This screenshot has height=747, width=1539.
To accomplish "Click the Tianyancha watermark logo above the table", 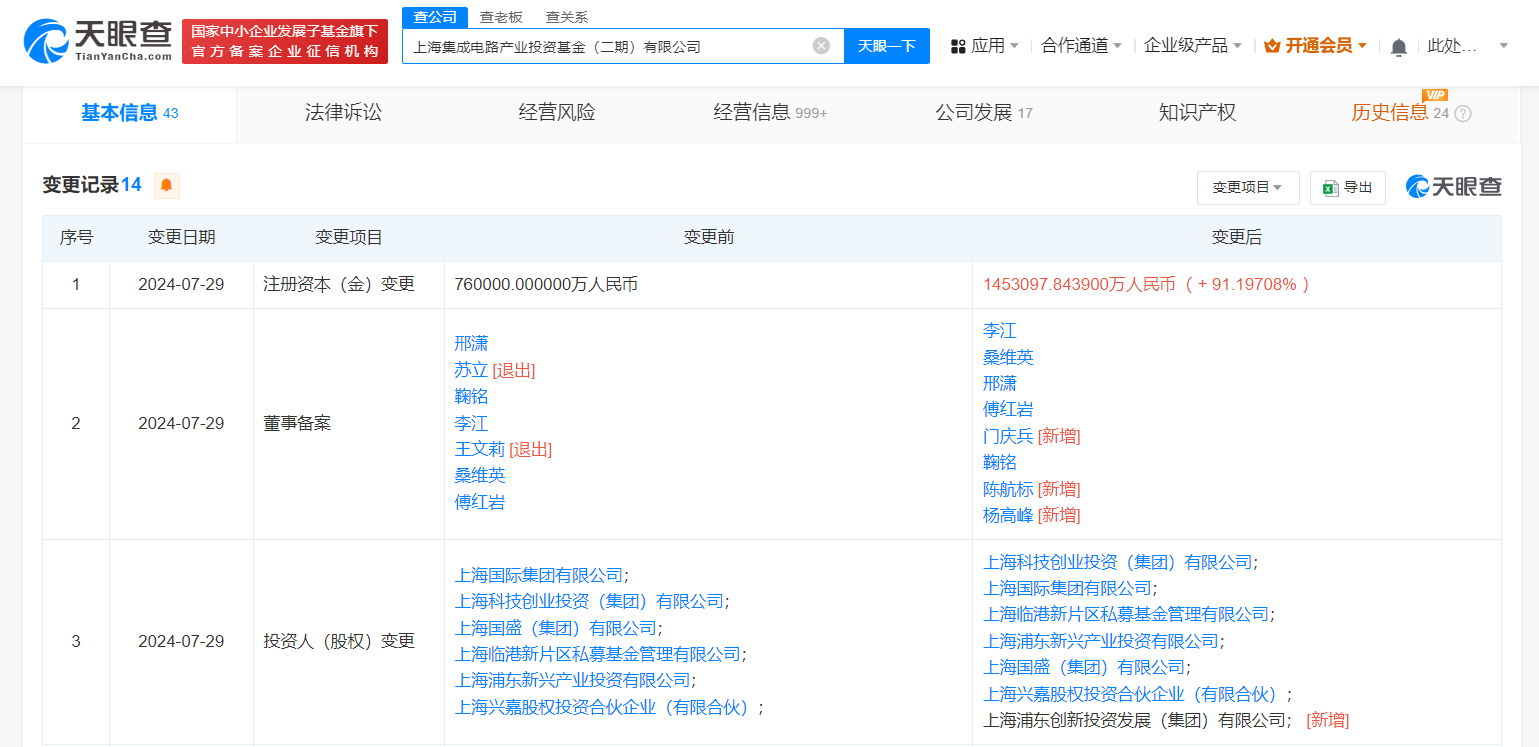I will (1452, 185).
